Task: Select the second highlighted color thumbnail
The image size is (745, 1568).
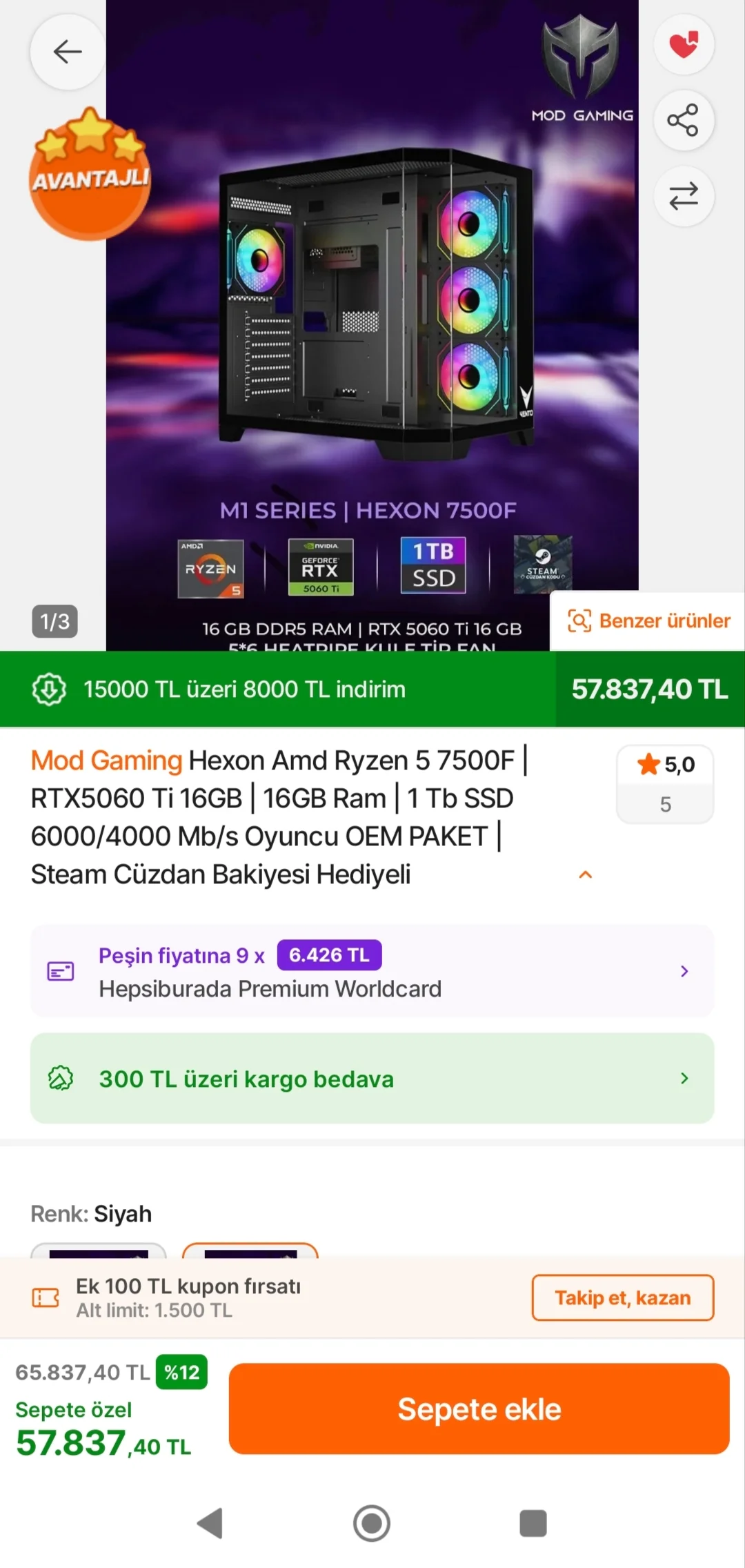Action: pyautogui.click(x=250, y=1250)
